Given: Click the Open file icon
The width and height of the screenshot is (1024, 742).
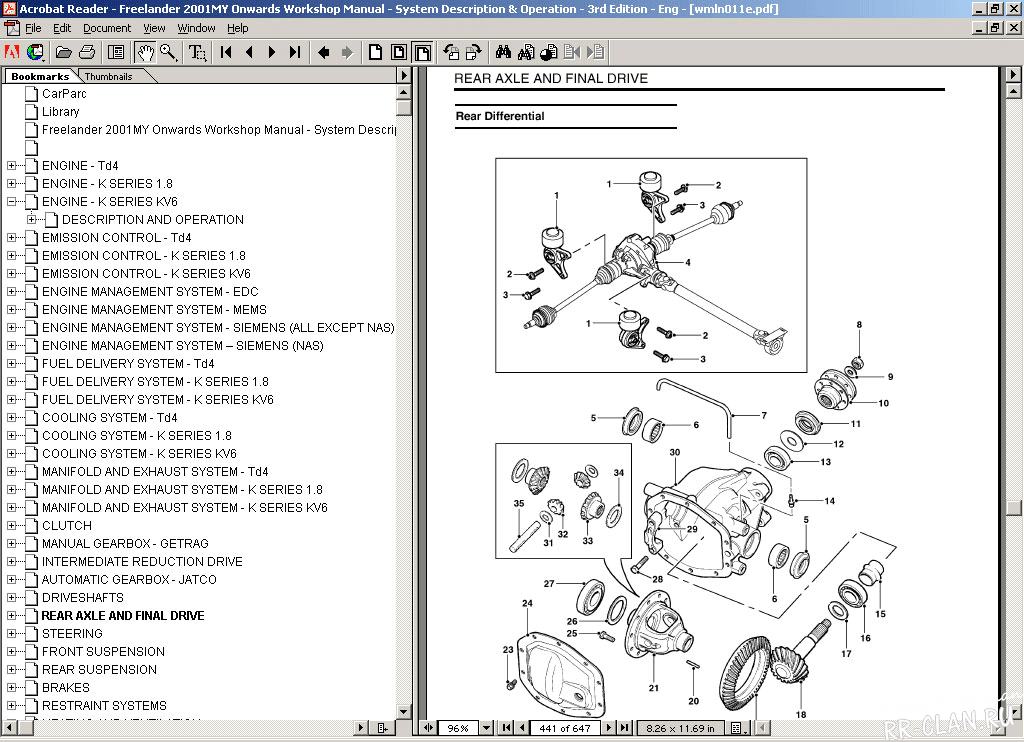Looking at the screenshot, I should pos(62,52).
